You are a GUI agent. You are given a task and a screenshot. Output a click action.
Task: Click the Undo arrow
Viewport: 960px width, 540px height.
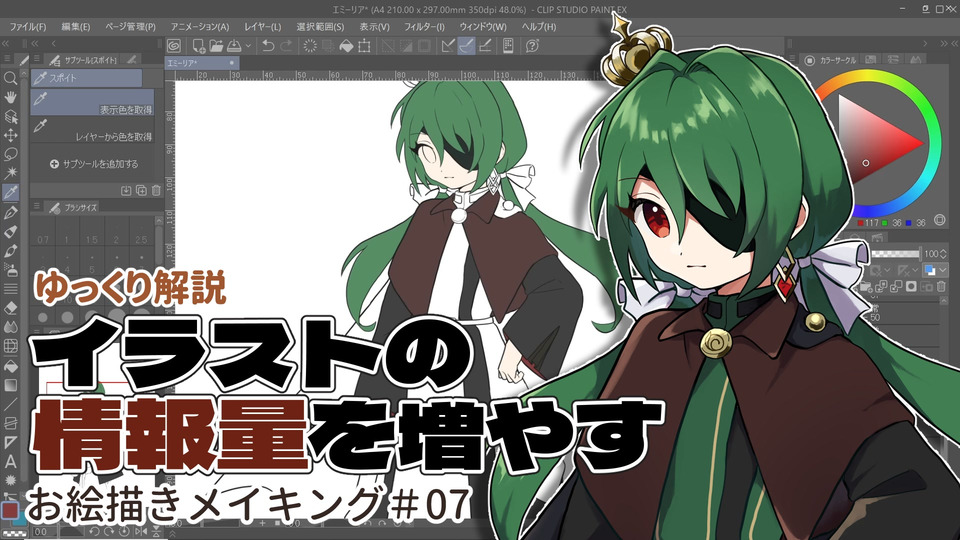268,46
